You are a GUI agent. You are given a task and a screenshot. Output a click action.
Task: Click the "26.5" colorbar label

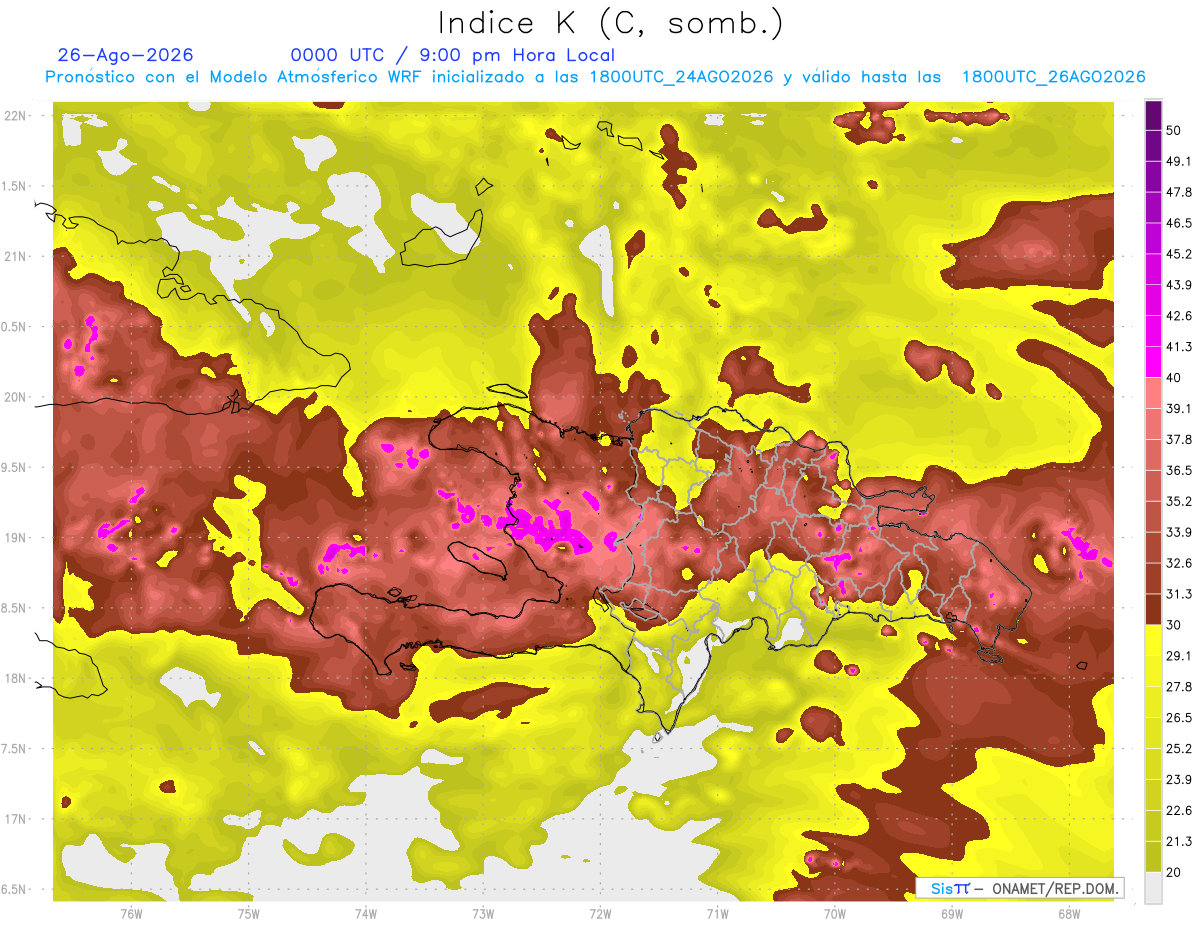[1179, 718]
